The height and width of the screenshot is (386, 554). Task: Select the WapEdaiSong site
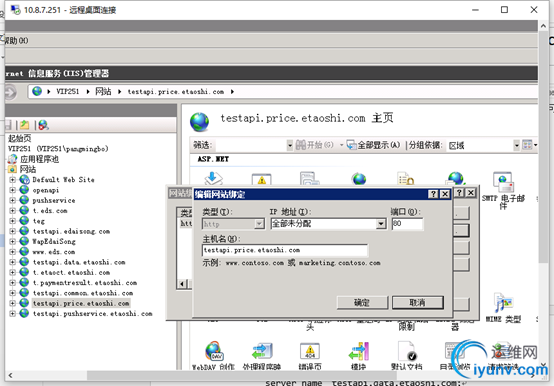(x=54, y=242)
